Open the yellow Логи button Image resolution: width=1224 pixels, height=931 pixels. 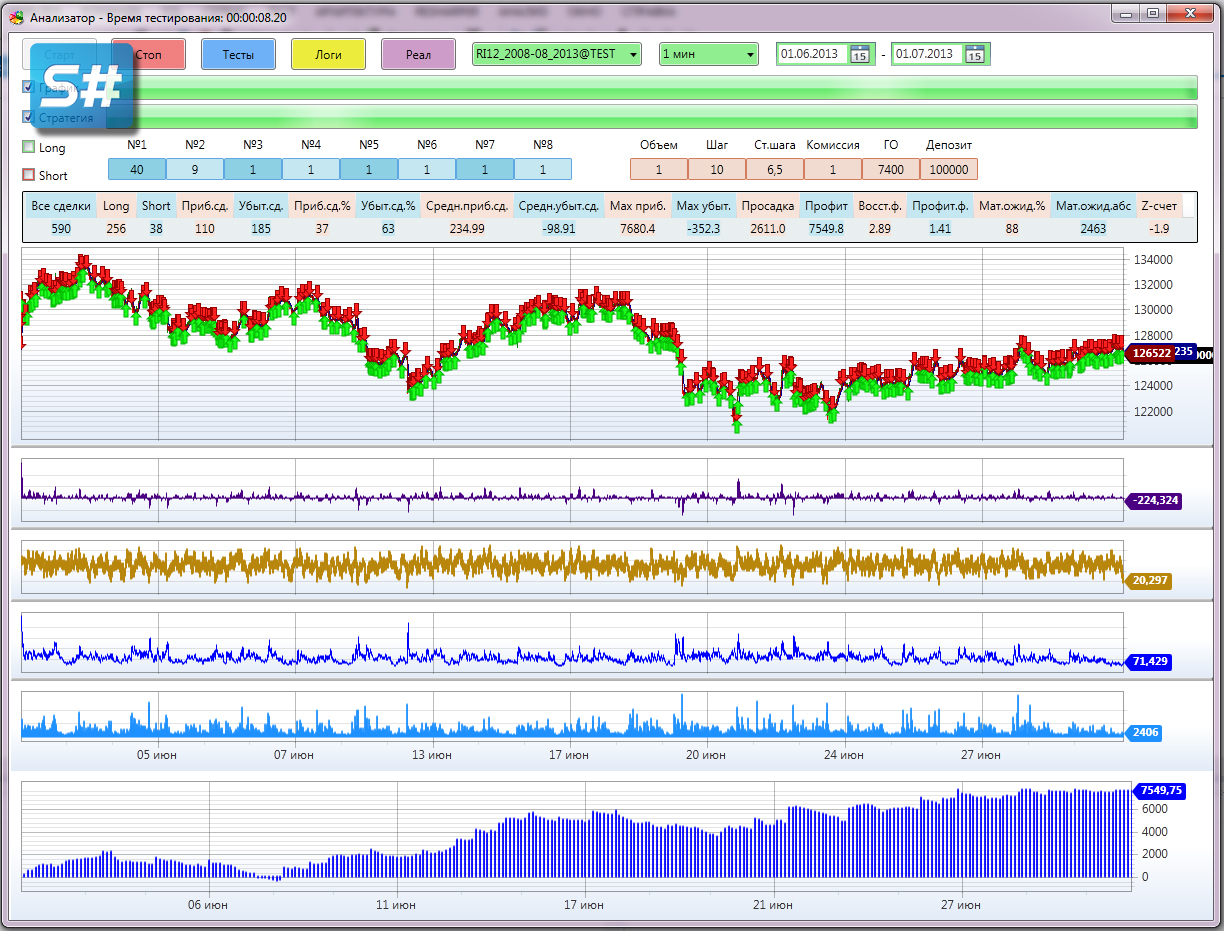tap(328, 55)
